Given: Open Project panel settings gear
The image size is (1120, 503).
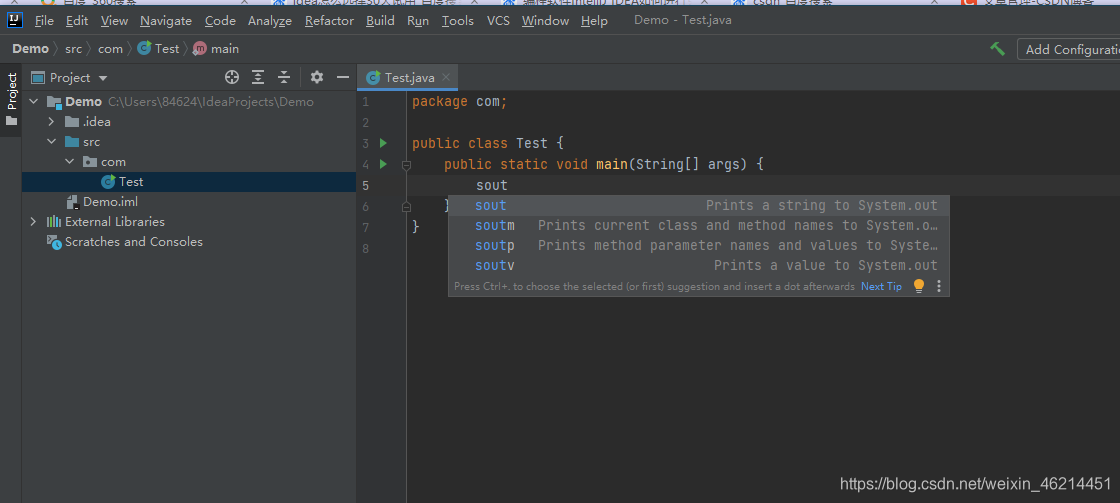Looking at the screenshot, I should 317,77.
